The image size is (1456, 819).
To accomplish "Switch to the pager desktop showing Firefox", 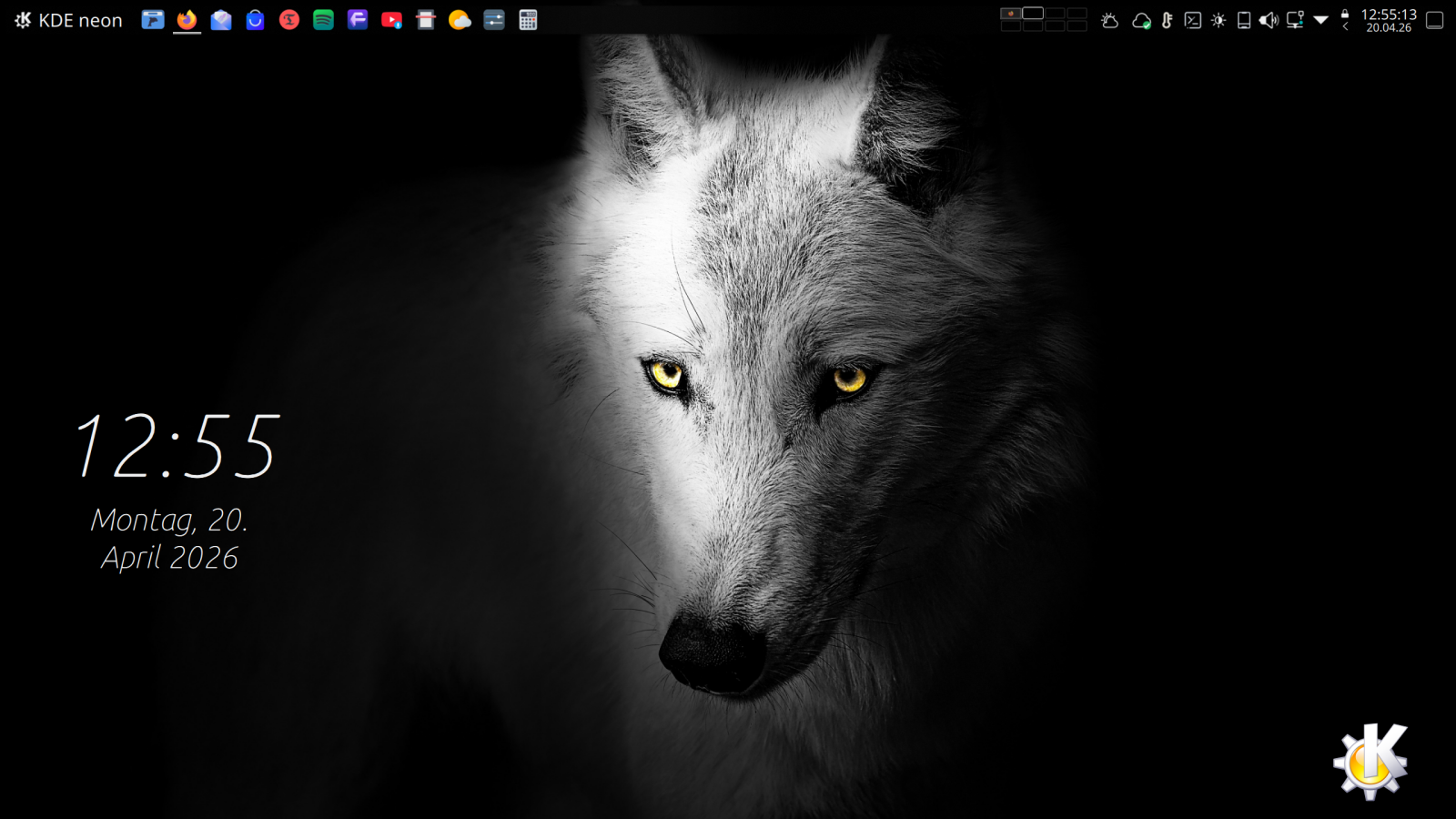I will point(1011,14).
